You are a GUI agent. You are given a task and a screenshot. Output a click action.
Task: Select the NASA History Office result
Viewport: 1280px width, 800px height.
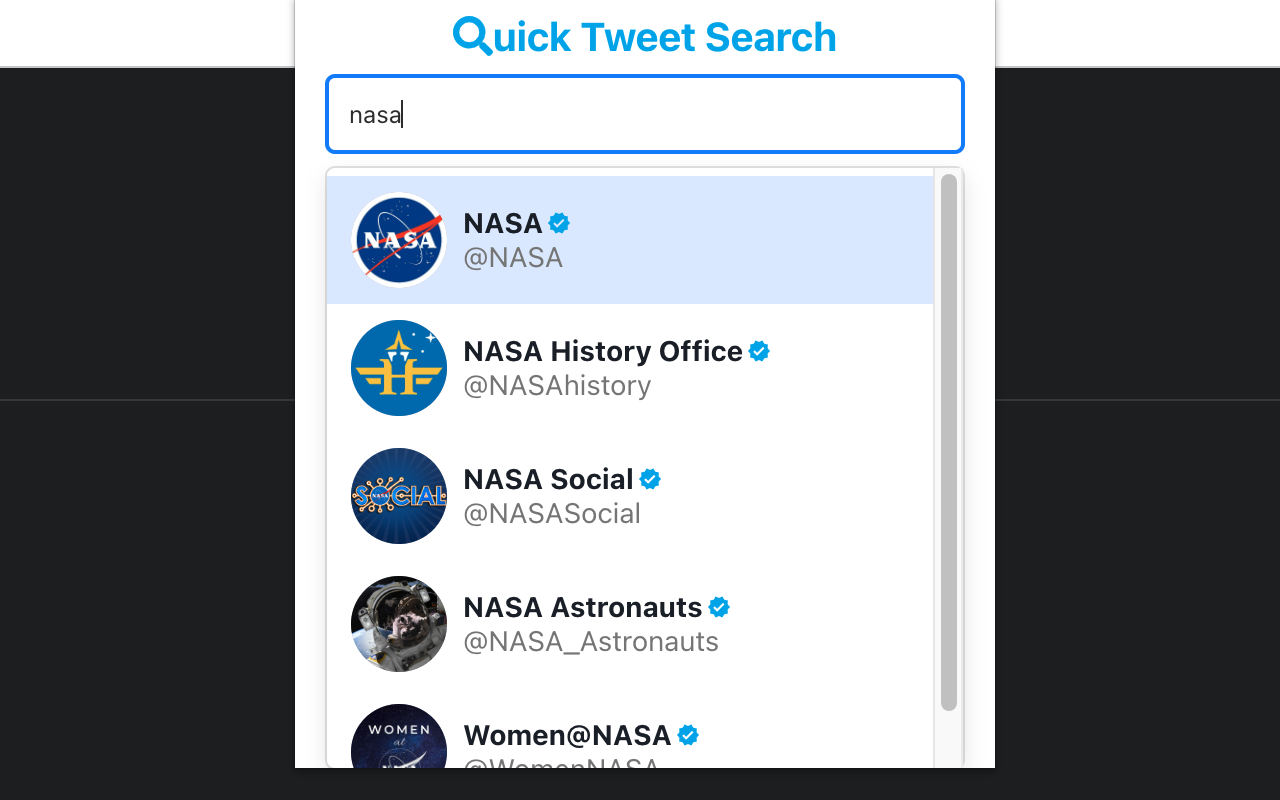pyautogui.click(x=630, y=367)
